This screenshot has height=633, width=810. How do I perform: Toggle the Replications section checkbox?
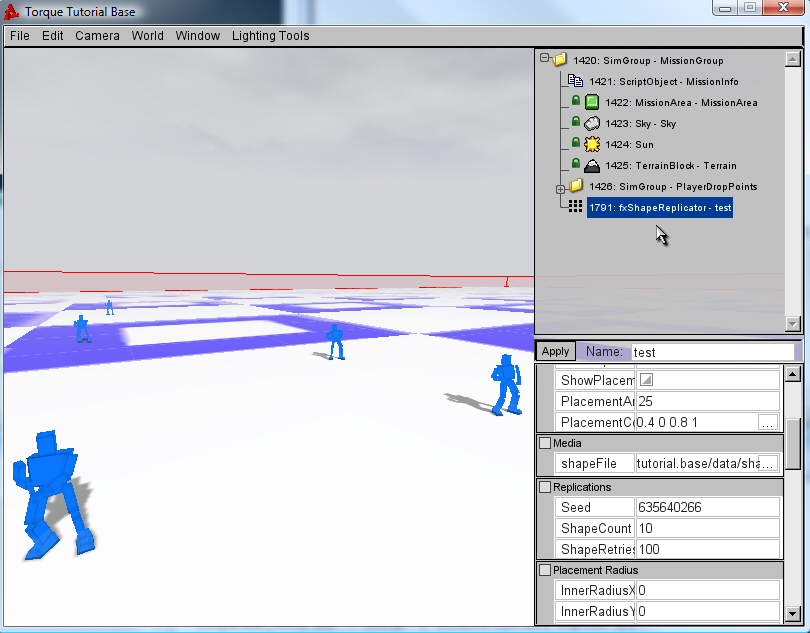[545, 487]
